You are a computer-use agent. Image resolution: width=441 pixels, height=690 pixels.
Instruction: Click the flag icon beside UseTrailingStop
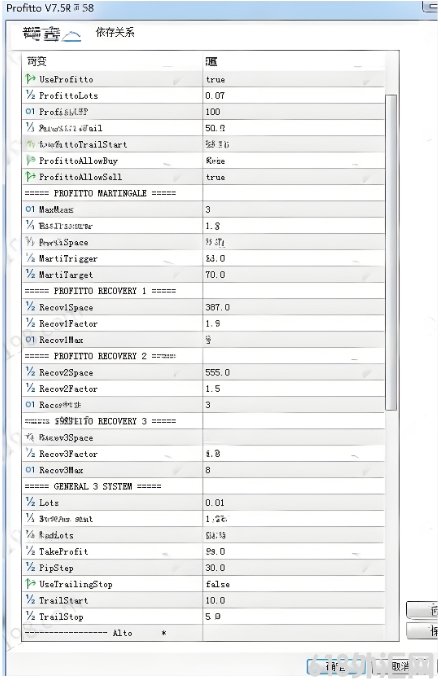tap(30, 584)
